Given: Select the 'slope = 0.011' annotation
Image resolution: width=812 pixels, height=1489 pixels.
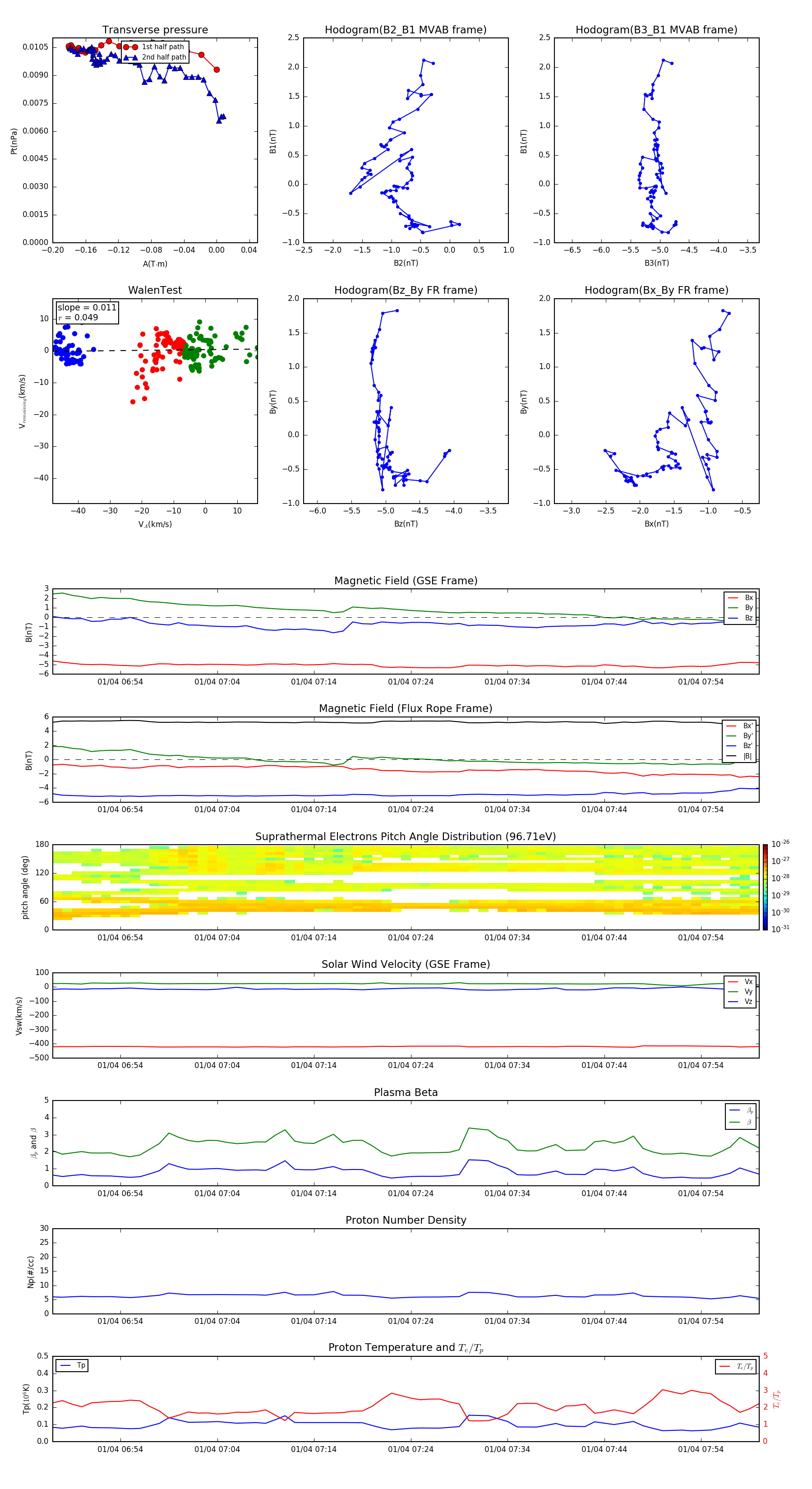Looking at the screenshot, I should [x=87, y=308].
